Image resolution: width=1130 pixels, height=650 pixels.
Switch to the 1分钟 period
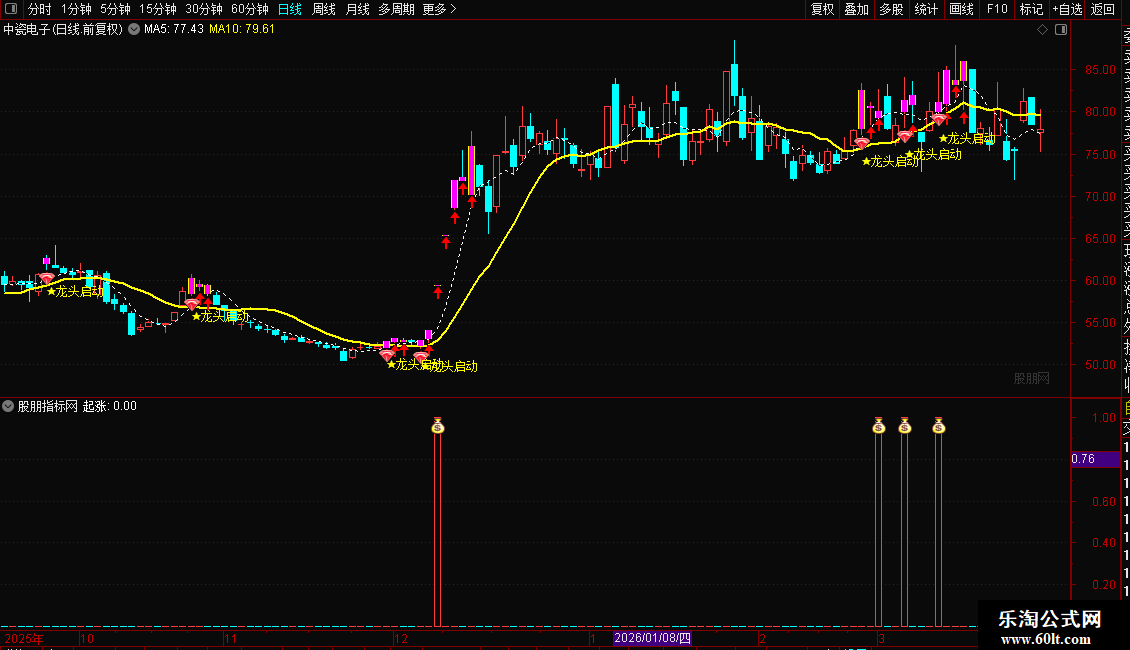[76, 9]
